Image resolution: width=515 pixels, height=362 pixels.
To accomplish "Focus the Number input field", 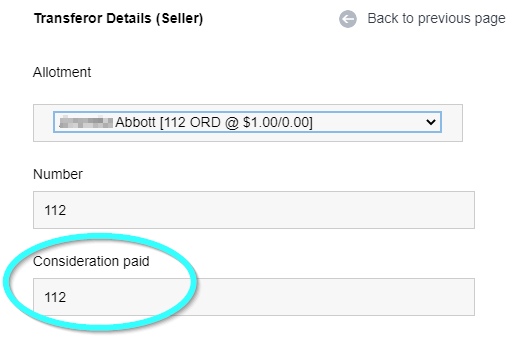I will pyautogui.click(x=254, y=210).
